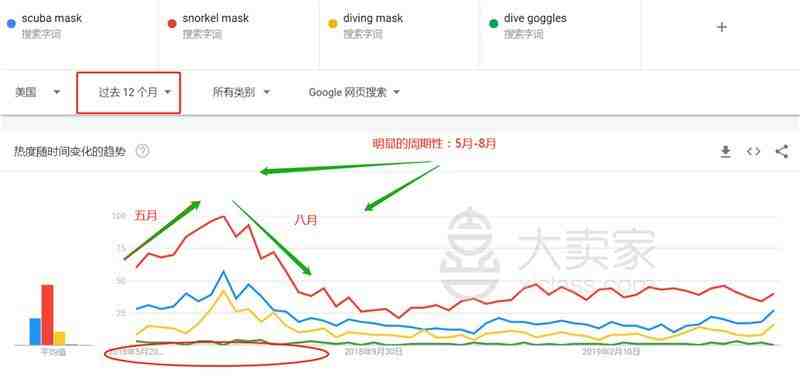Open the 所有类别 category dropdown

[x=241, y=92]
